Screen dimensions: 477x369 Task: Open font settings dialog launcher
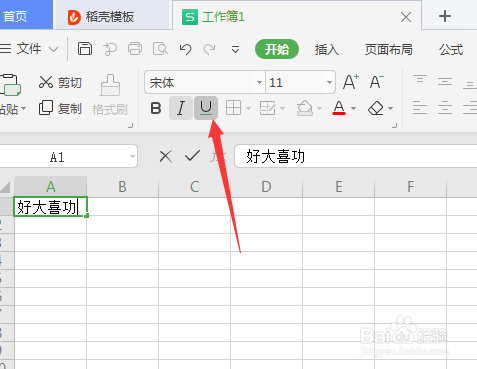click(x=395, y=126)
